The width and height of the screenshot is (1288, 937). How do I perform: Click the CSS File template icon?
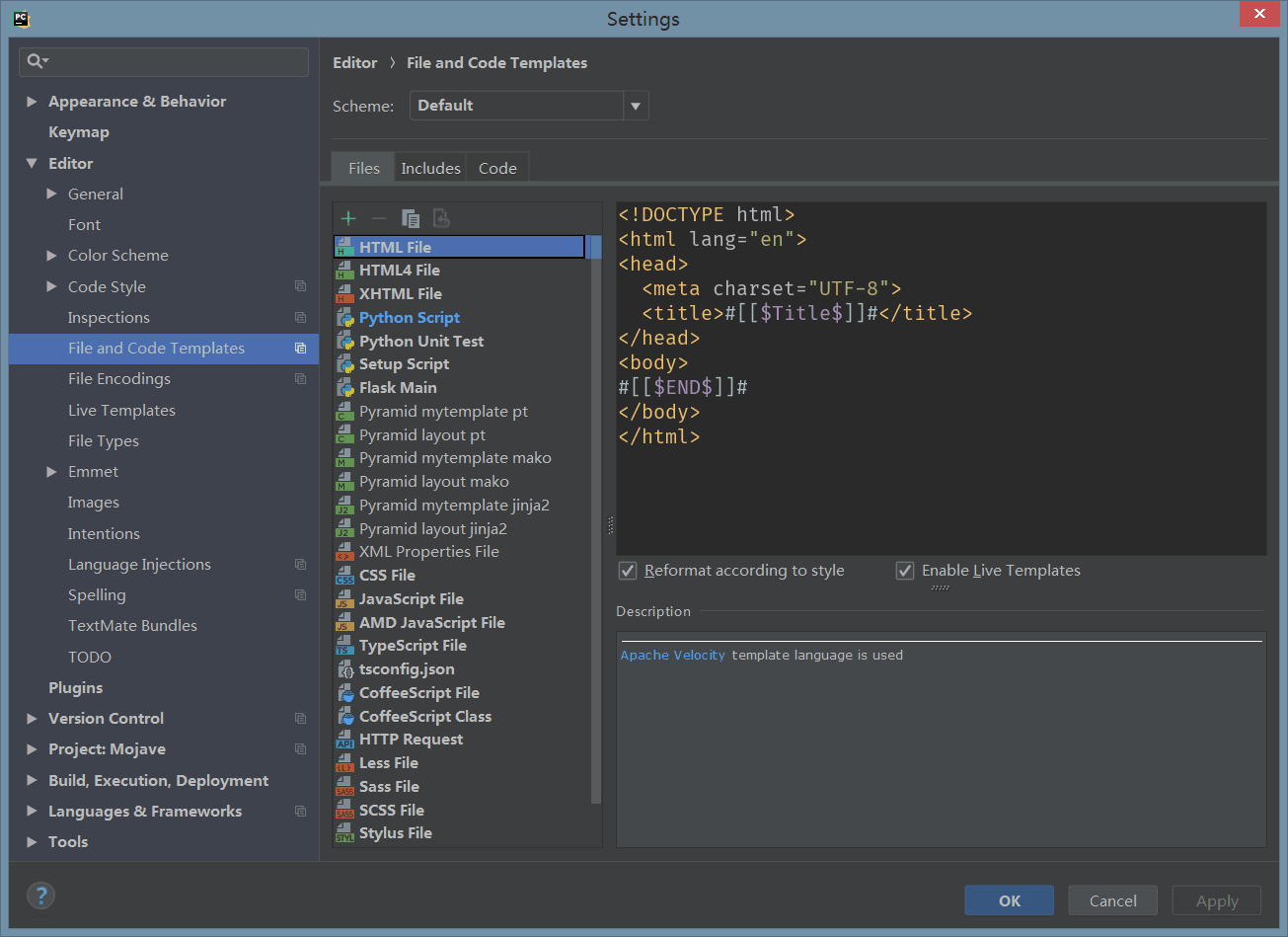tap(344, 576)
